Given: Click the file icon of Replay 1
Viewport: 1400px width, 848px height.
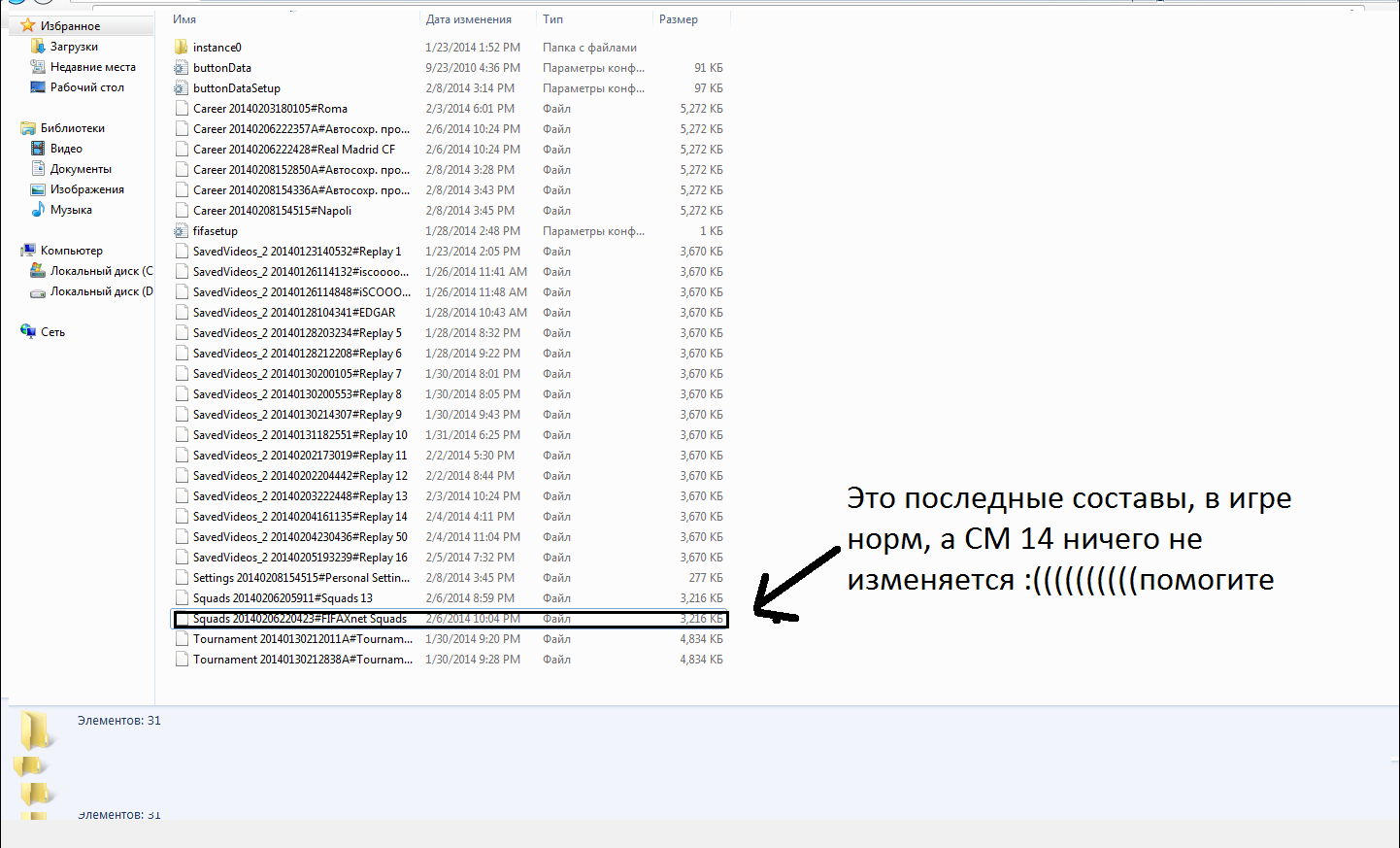Looking at the screenshot, I should 181,251.
